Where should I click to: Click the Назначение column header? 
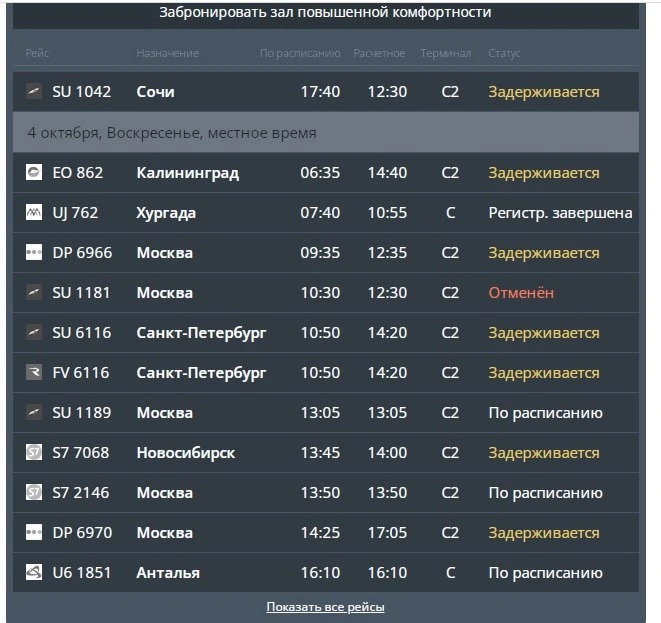[167, 53]
